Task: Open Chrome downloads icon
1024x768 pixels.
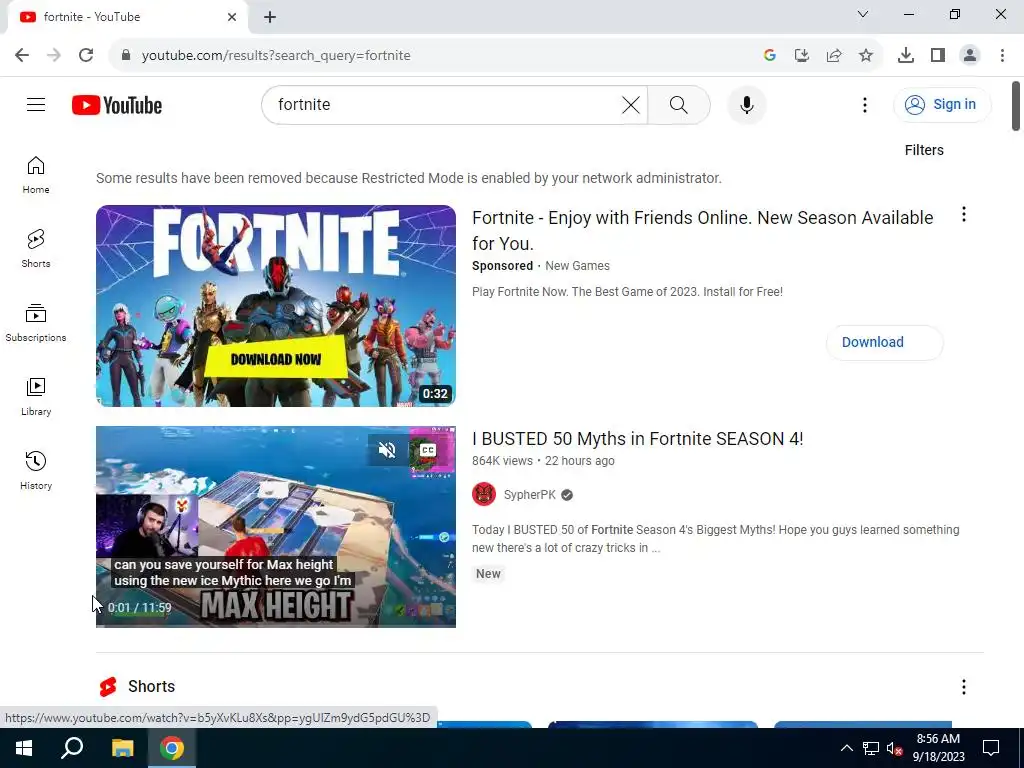Action: [905, 55]
